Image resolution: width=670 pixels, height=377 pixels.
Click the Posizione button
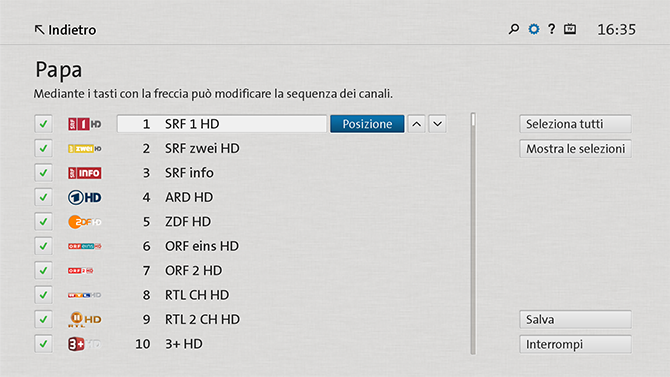[367, 124]
